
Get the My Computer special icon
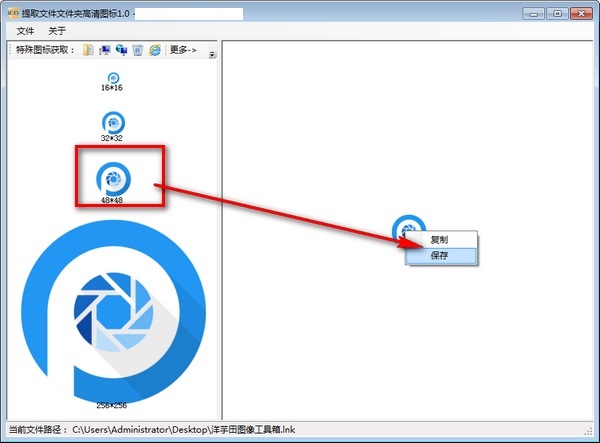[x=104, y=50]
